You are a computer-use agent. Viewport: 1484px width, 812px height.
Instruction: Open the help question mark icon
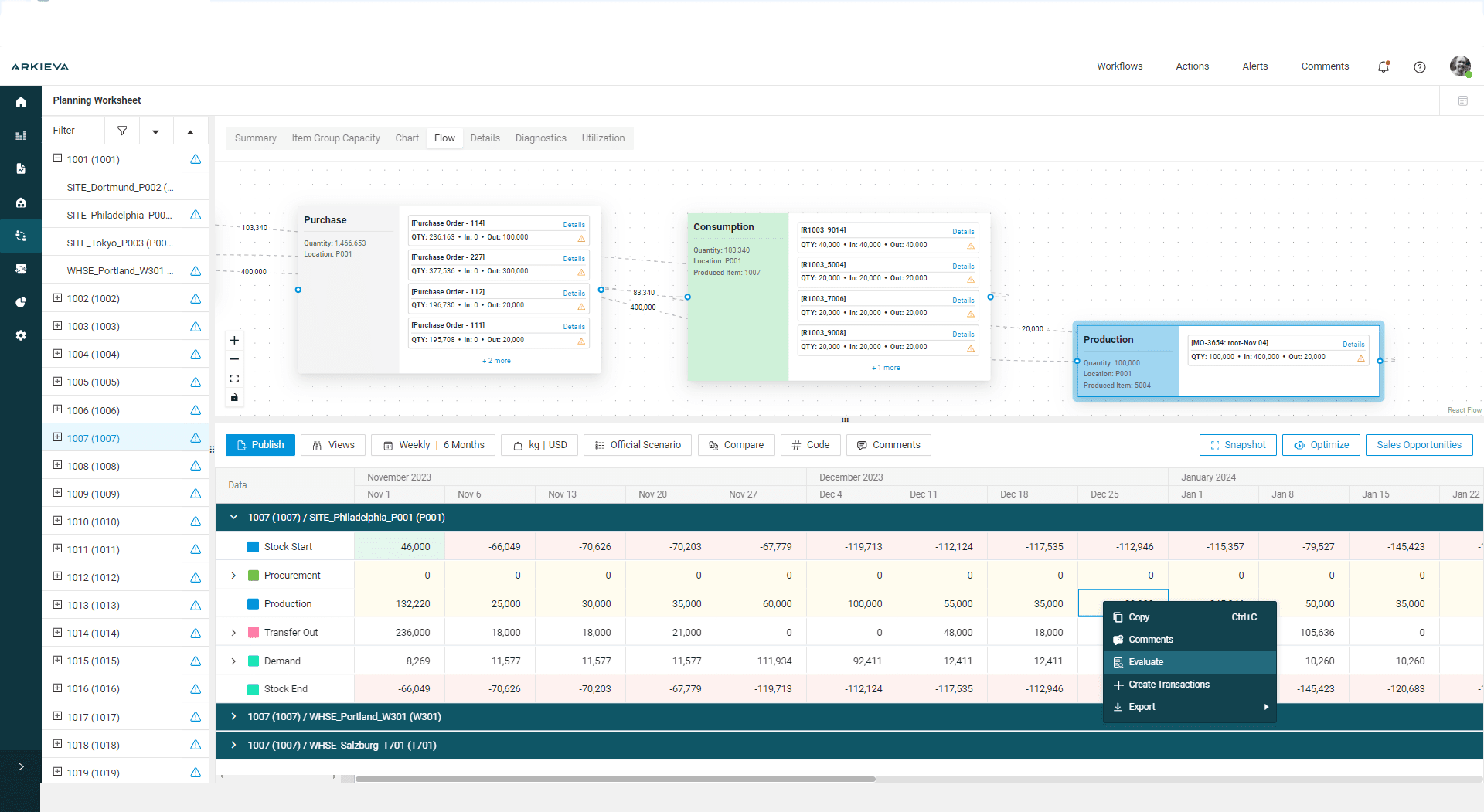(1420, 67)
